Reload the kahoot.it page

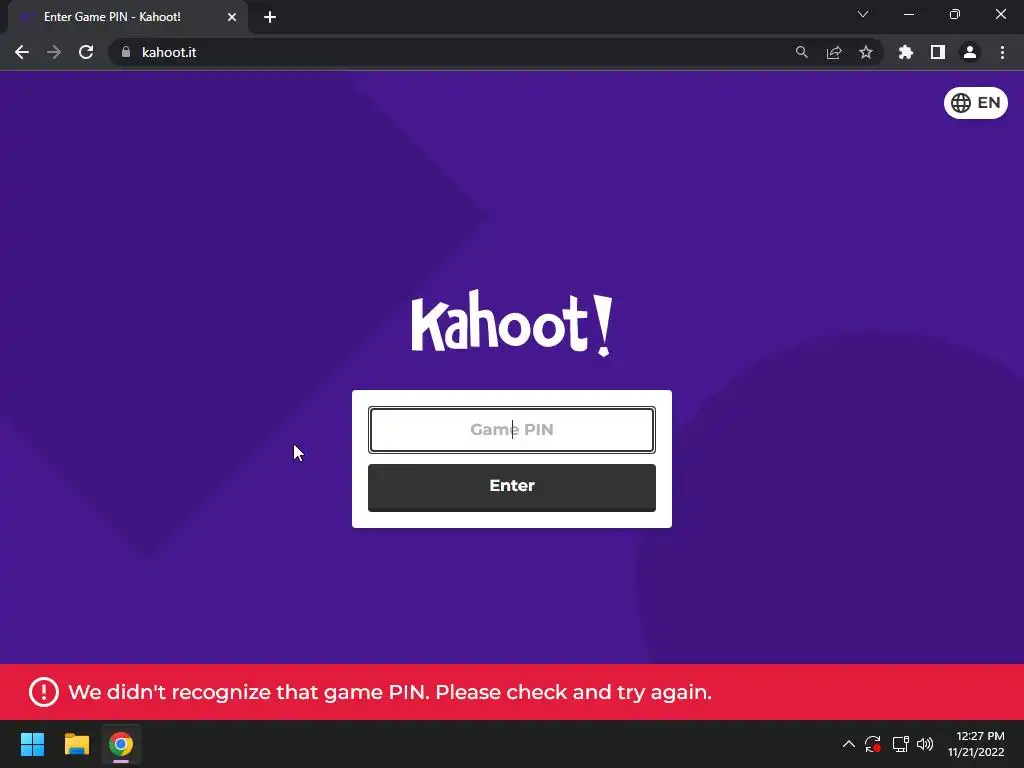(x=86, y=52)
